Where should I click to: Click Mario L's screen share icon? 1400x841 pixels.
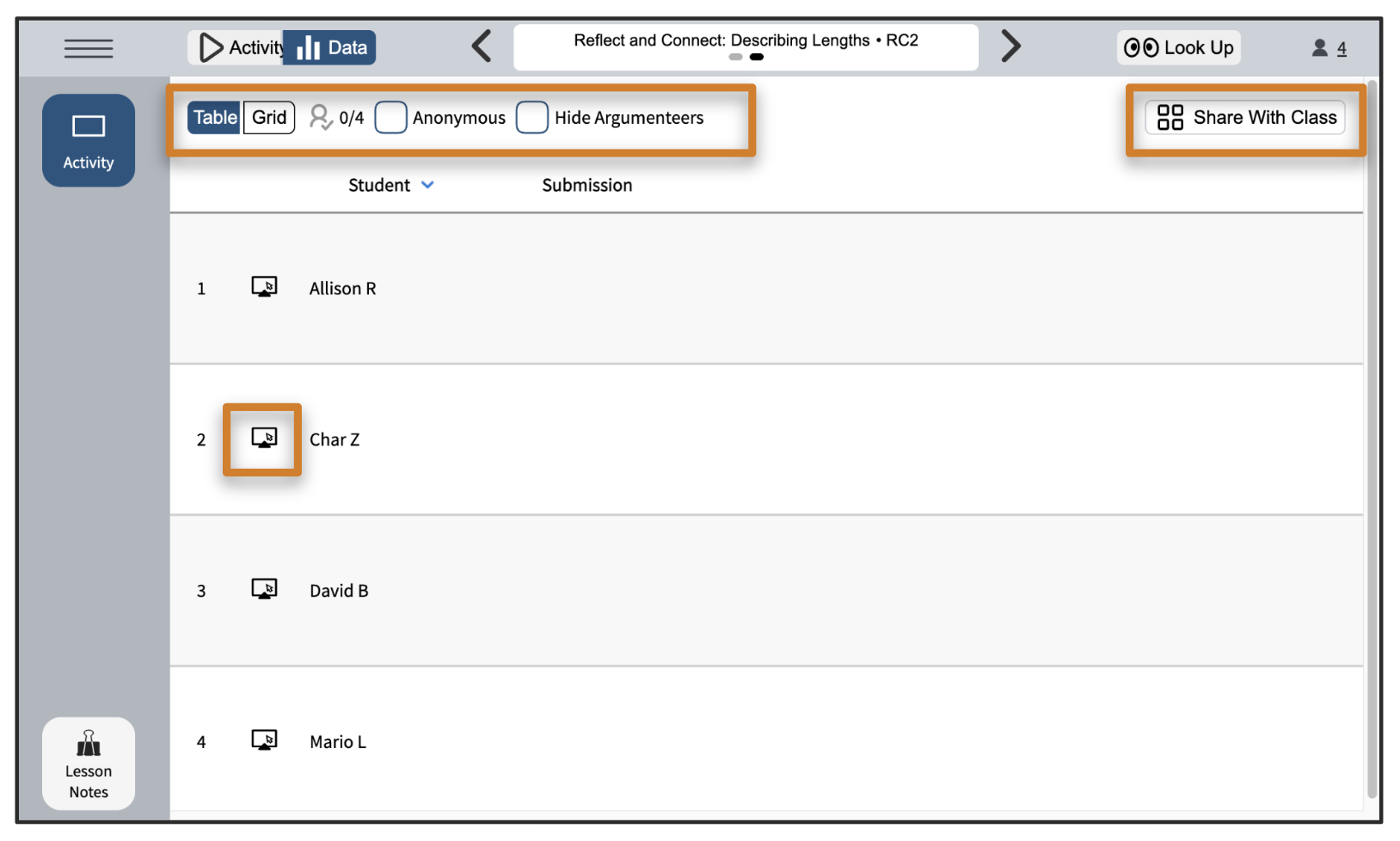[x=264, y=740]
